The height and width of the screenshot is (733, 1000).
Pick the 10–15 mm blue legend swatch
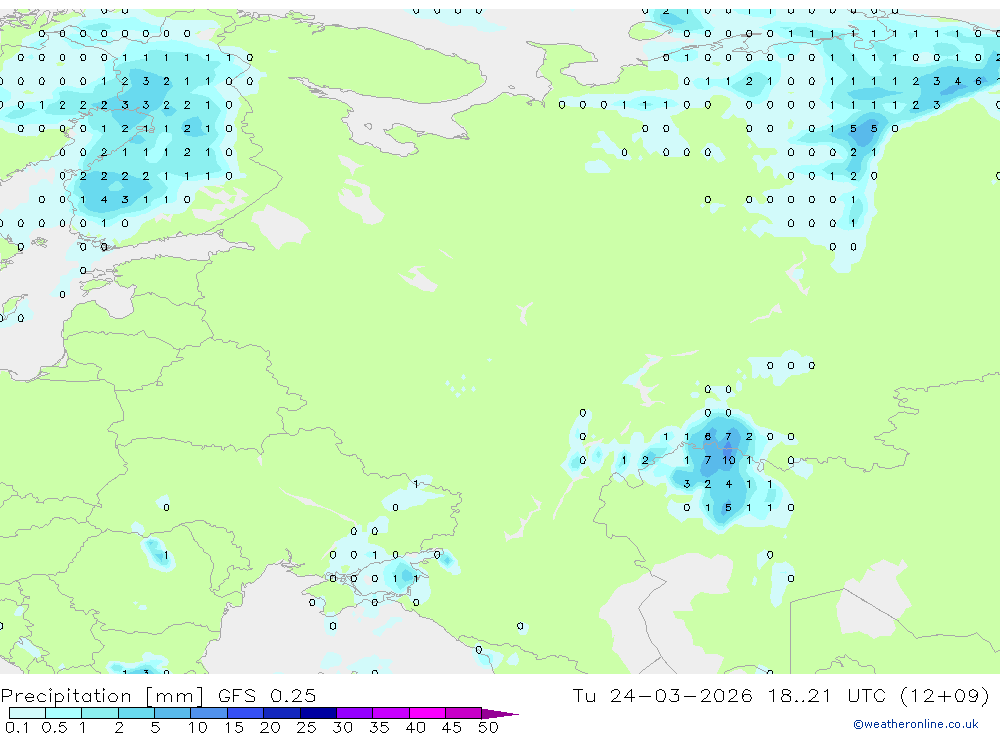point(209,713)
